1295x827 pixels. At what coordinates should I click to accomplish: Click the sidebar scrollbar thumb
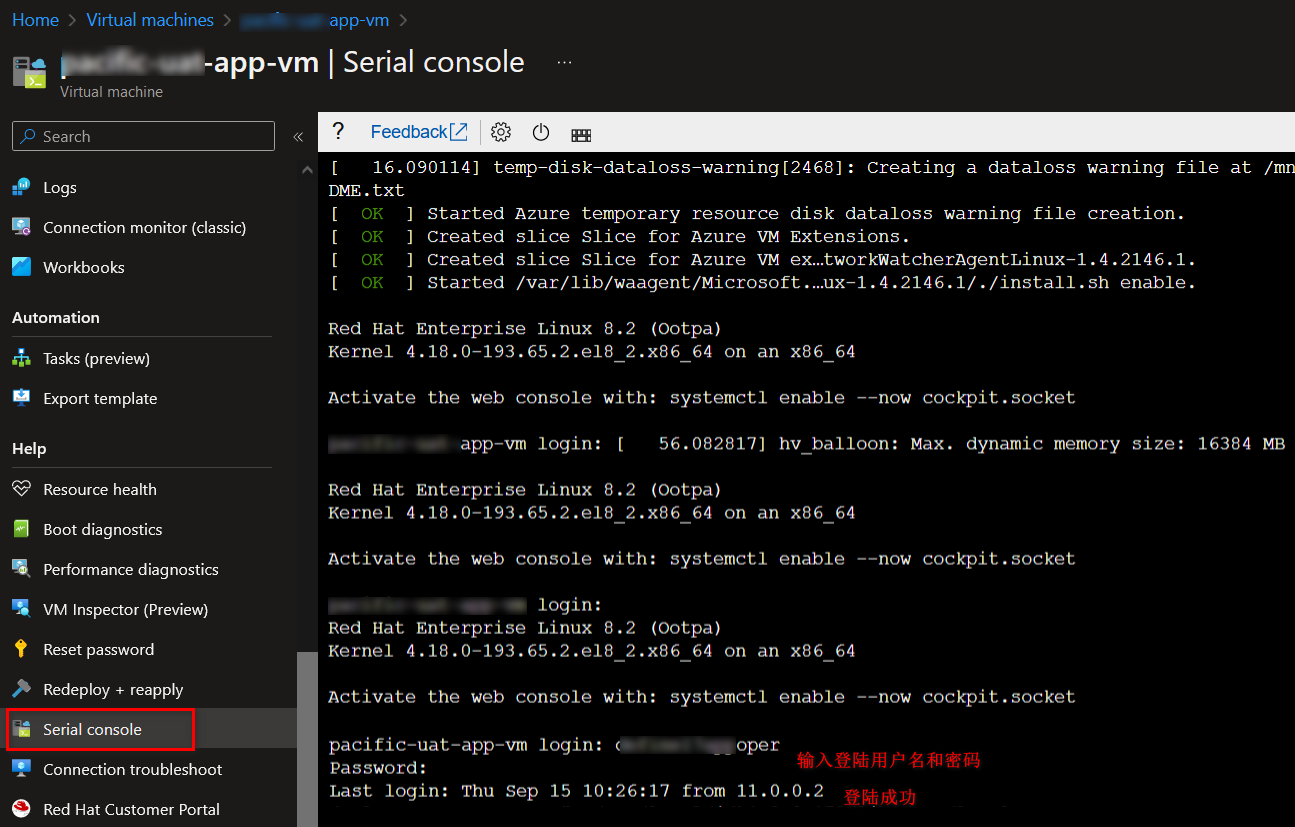point(307,738)
